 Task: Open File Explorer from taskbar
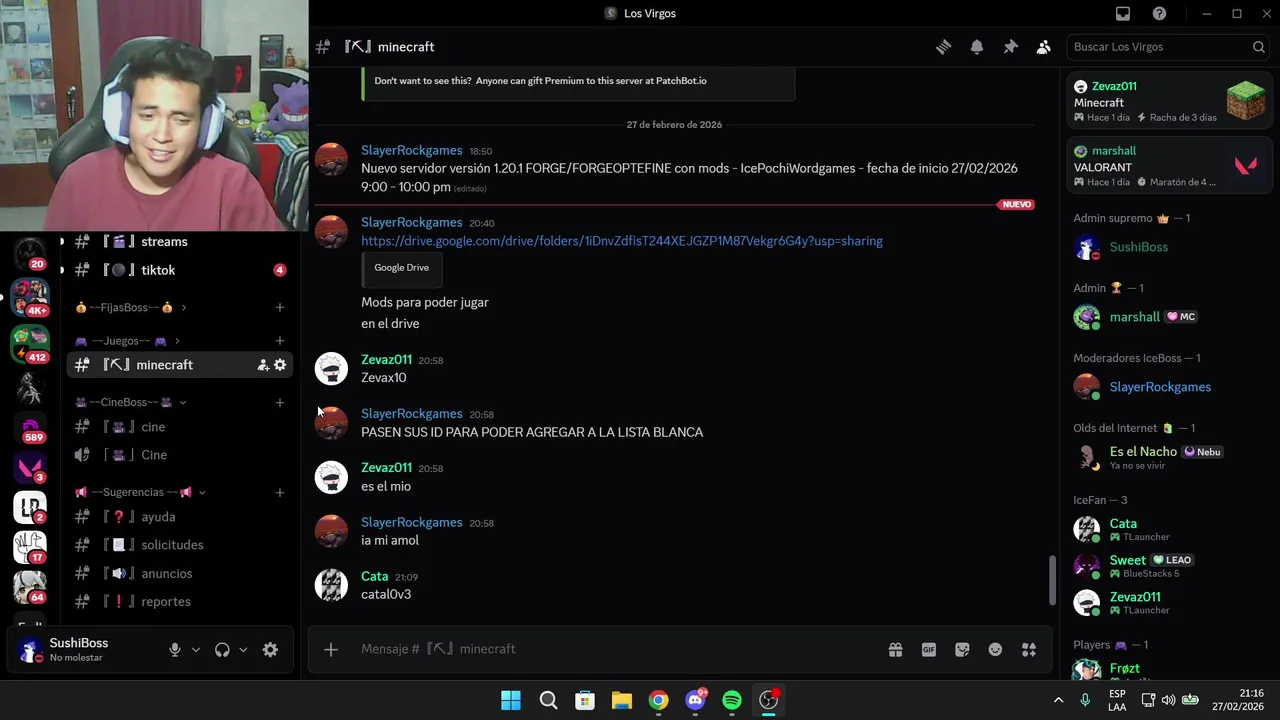[621, 700]
